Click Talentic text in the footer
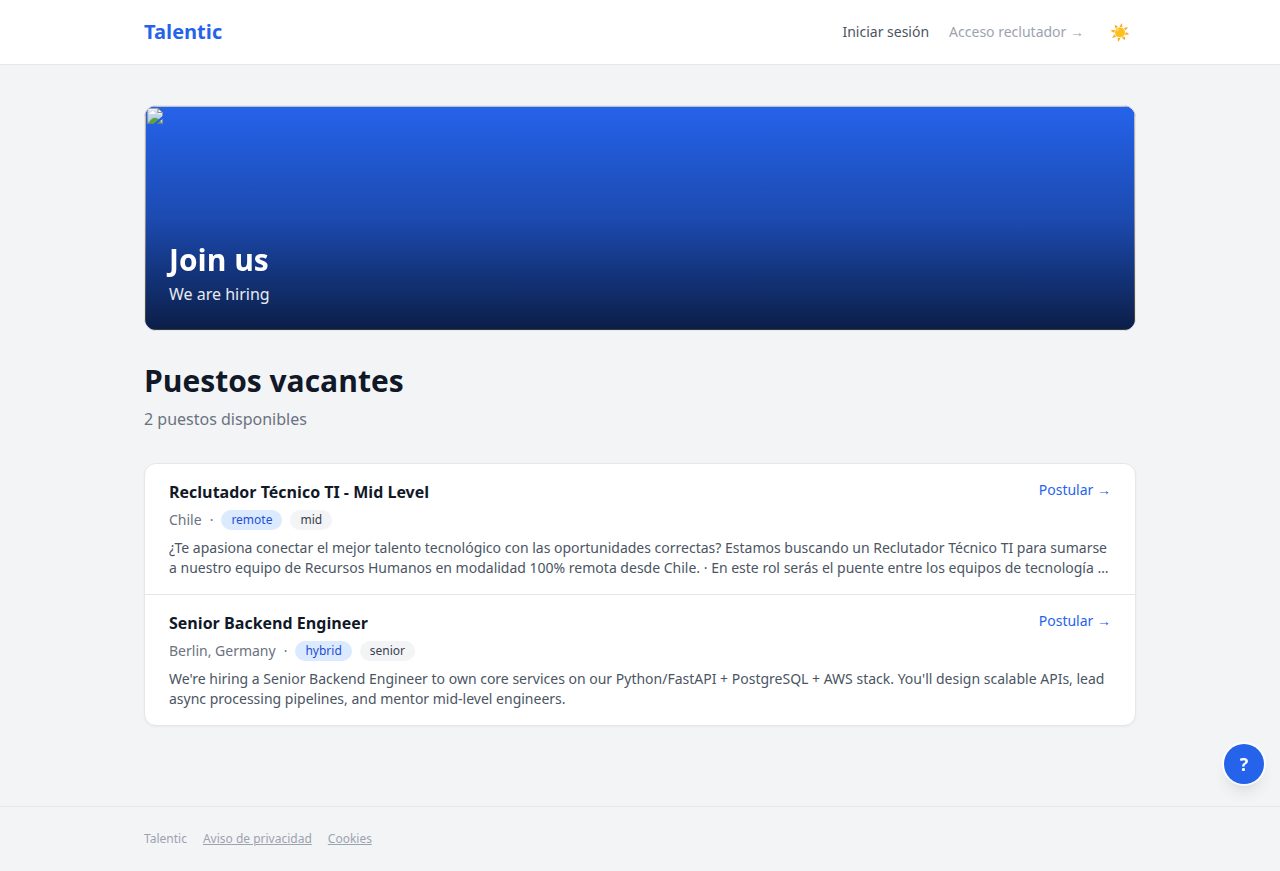 [165, 839]
